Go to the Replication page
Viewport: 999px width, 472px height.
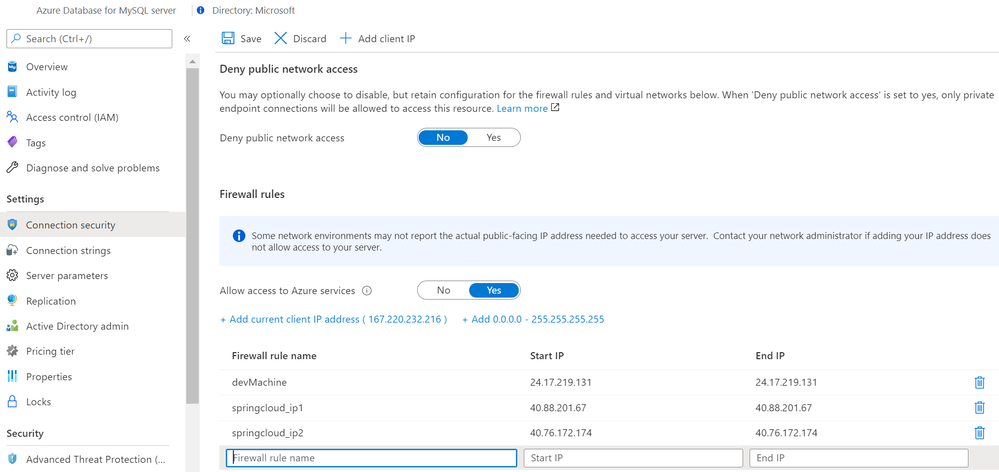(x=51, y=301)
